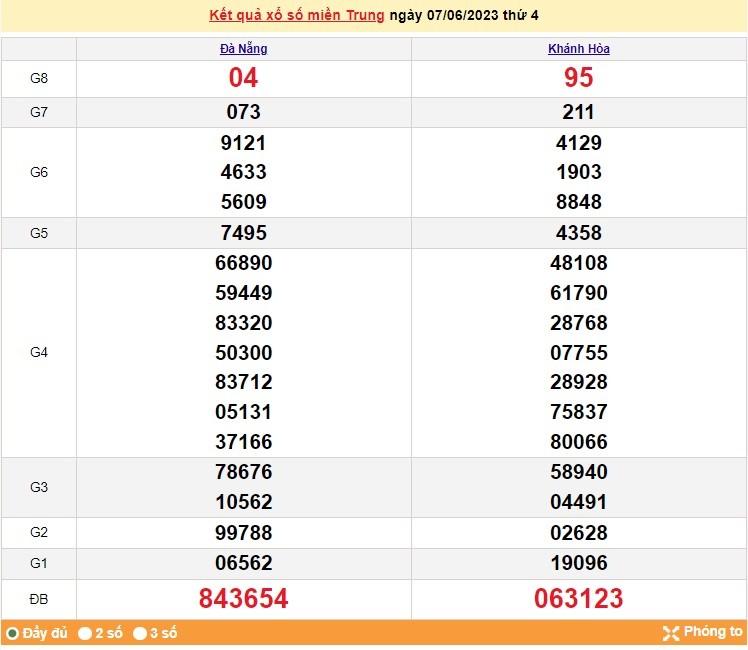Click the G7 number 073

[x=243, y=112]
